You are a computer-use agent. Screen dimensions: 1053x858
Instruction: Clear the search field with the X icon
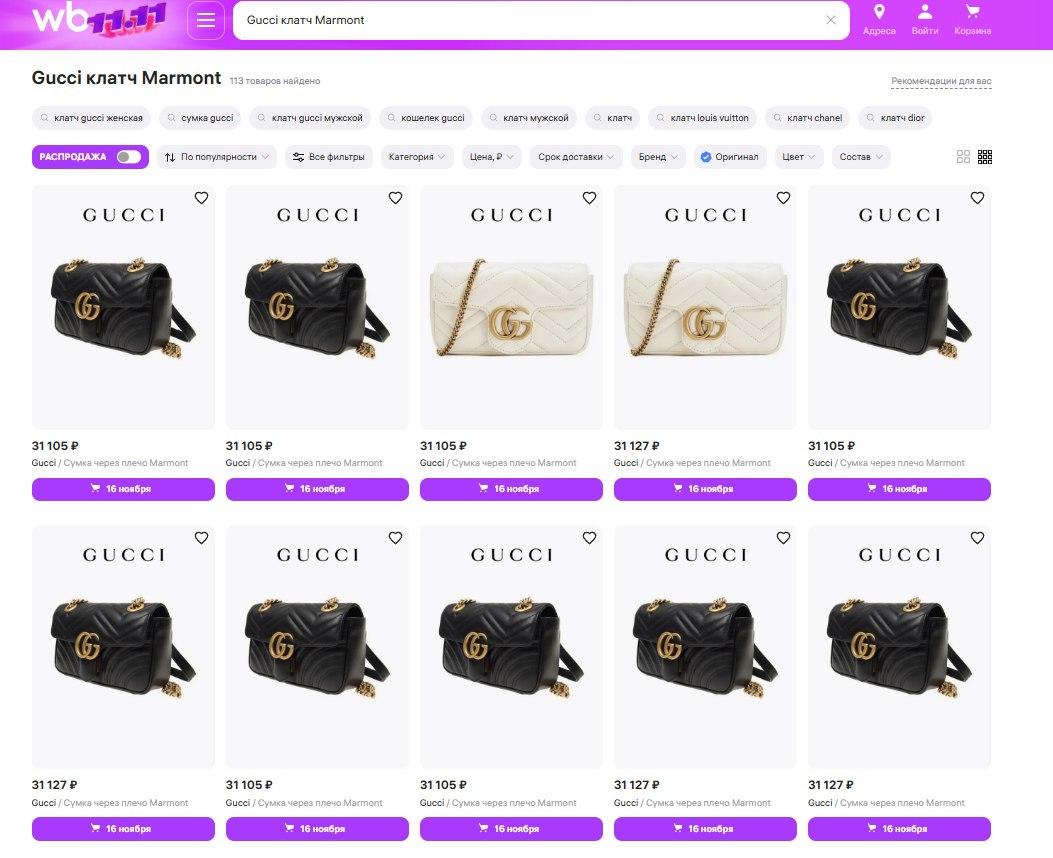pos(831,20)
